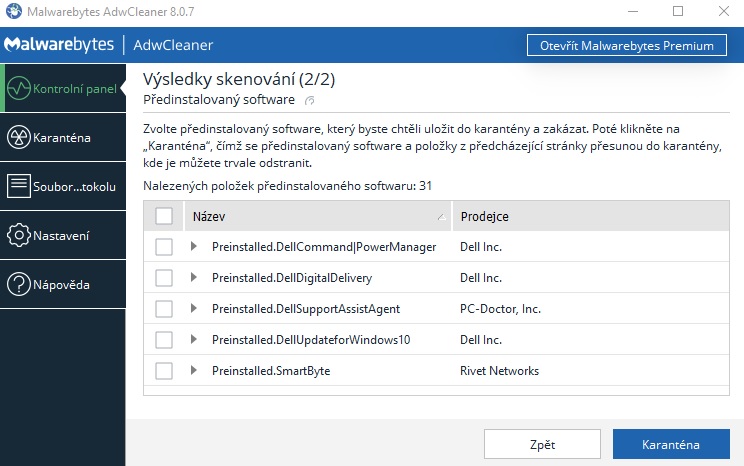Check the Preinstalled.DellUpdateforWindows10 checkbox

coord(164,340)
